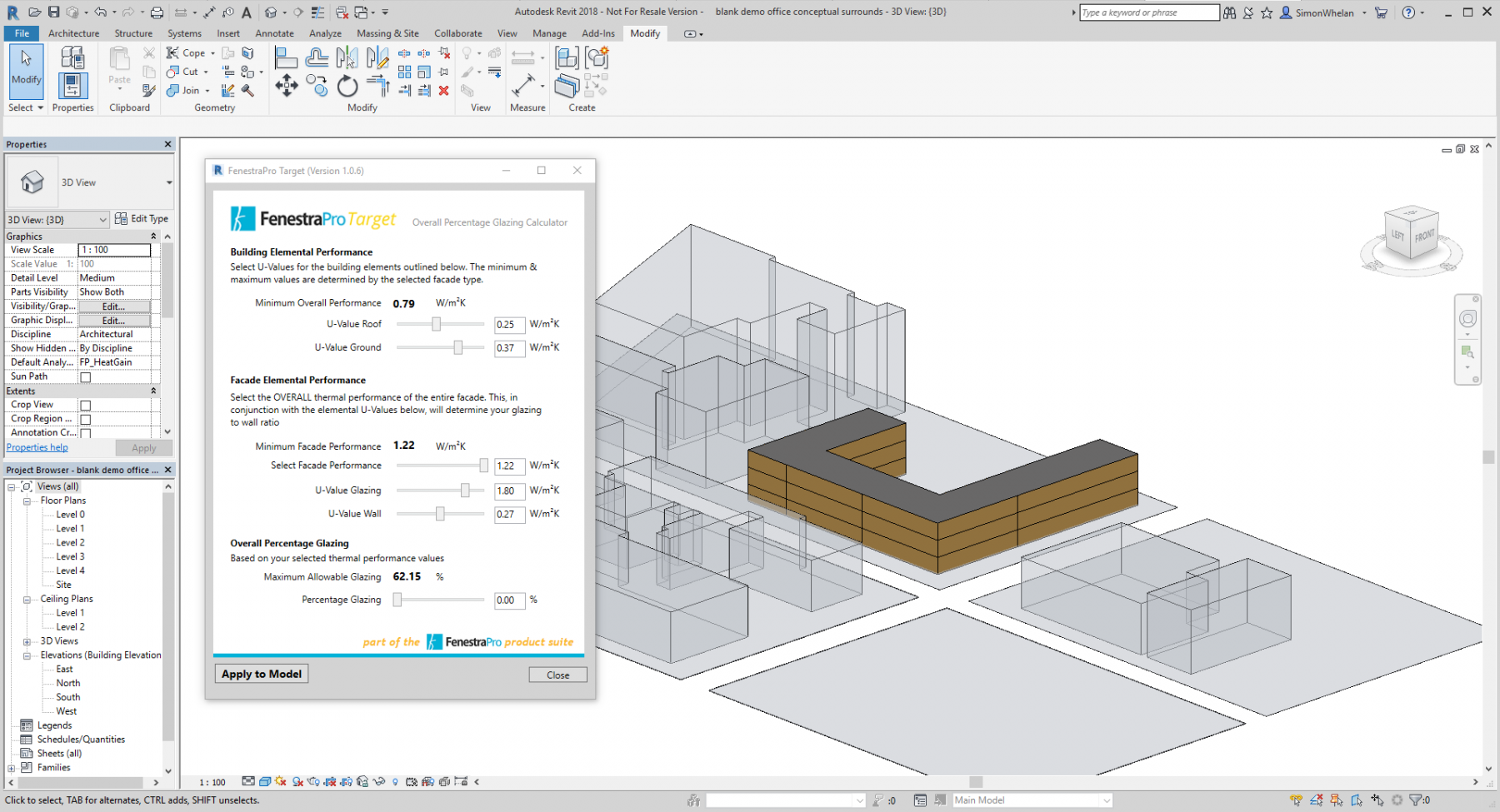1500x812 pixels.
Task: Click Edit button for Graphic Display
Action: [x=114, y=321]
